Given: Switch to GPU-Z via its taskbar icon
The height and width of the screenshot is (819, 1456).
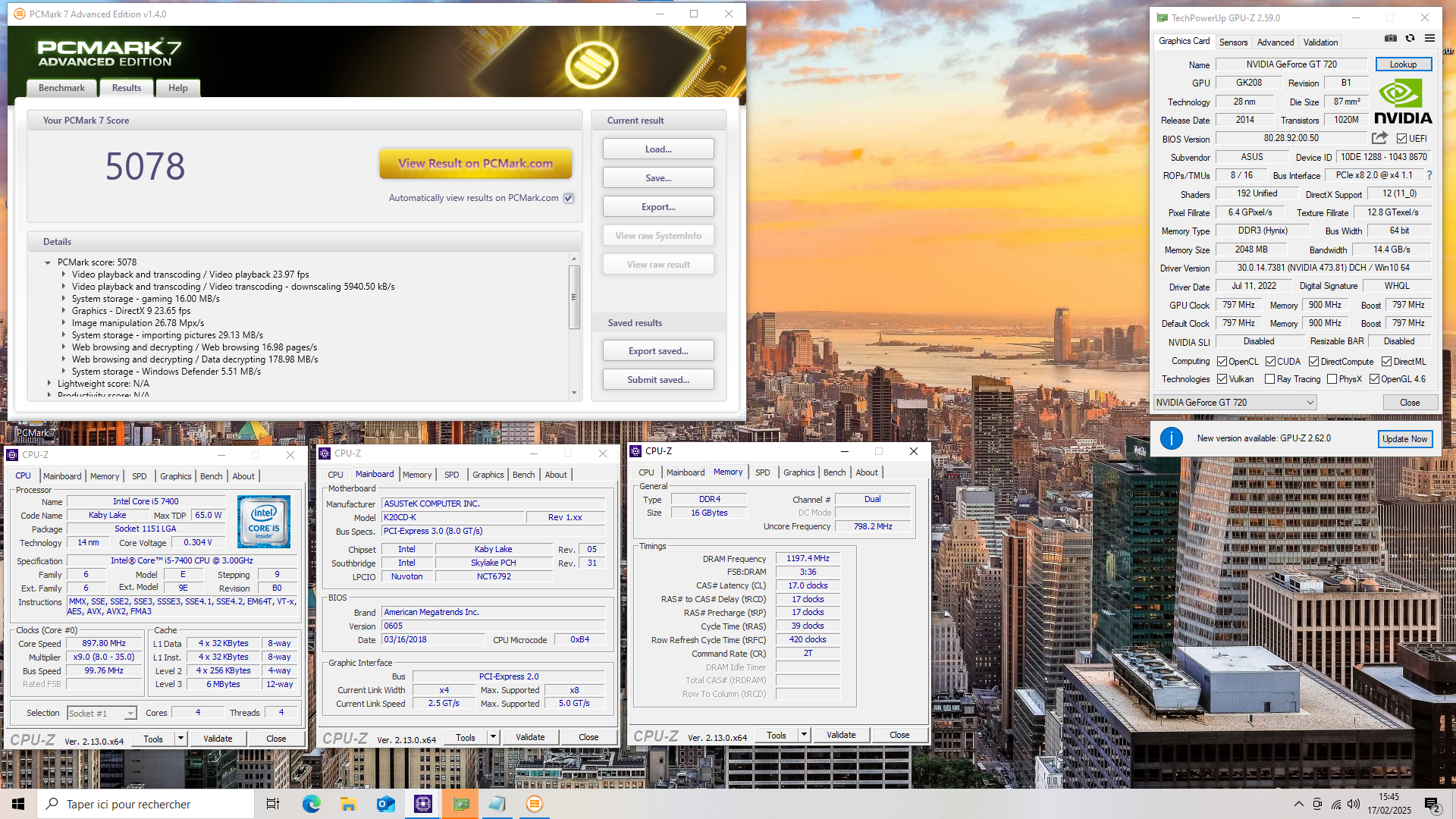Looking at the screenshot, I should click(461, 804).
